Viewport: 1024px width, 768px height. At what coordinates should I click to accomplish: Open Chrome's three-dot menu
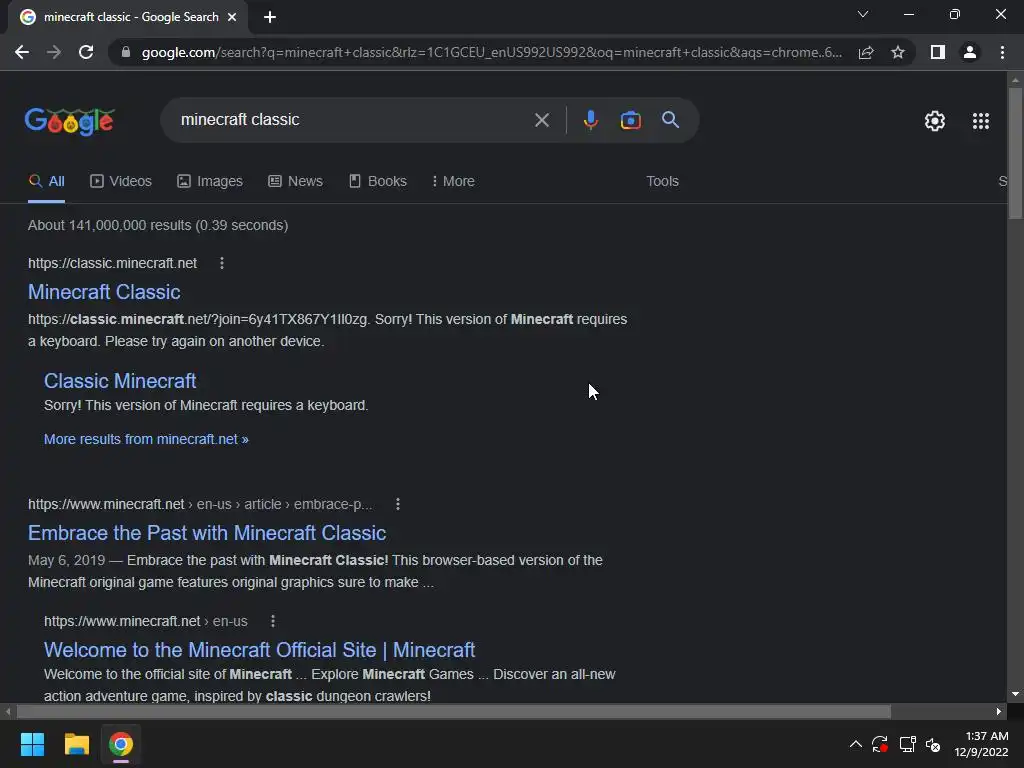coord(1002,52)
